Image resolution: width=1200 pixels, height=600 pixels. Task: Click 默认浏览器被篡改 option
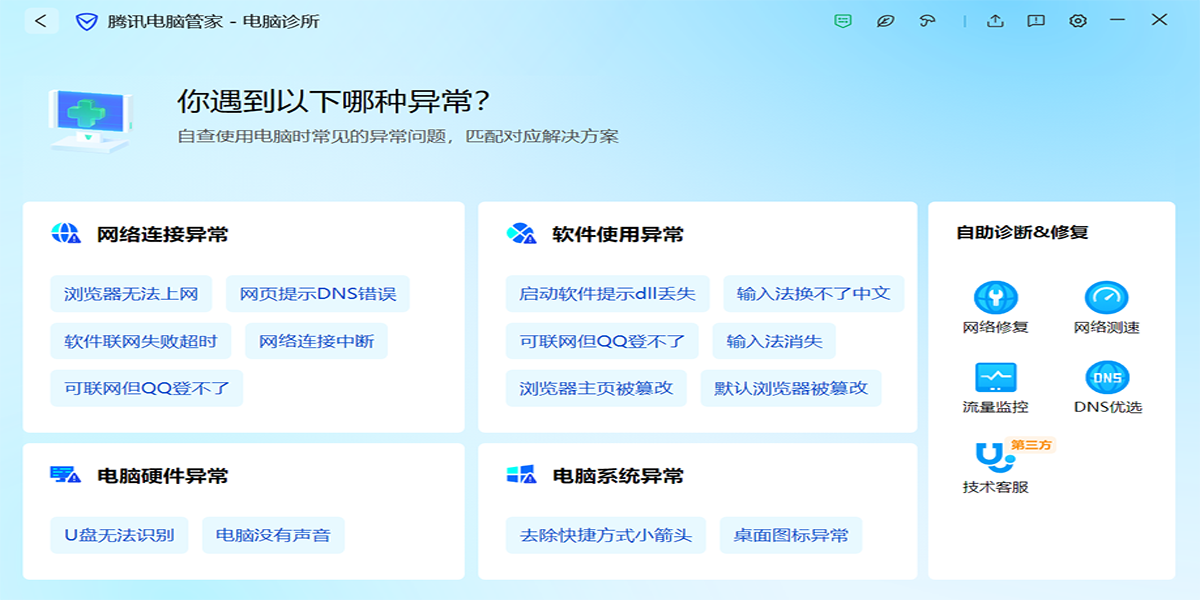click(x=791, y=388)
